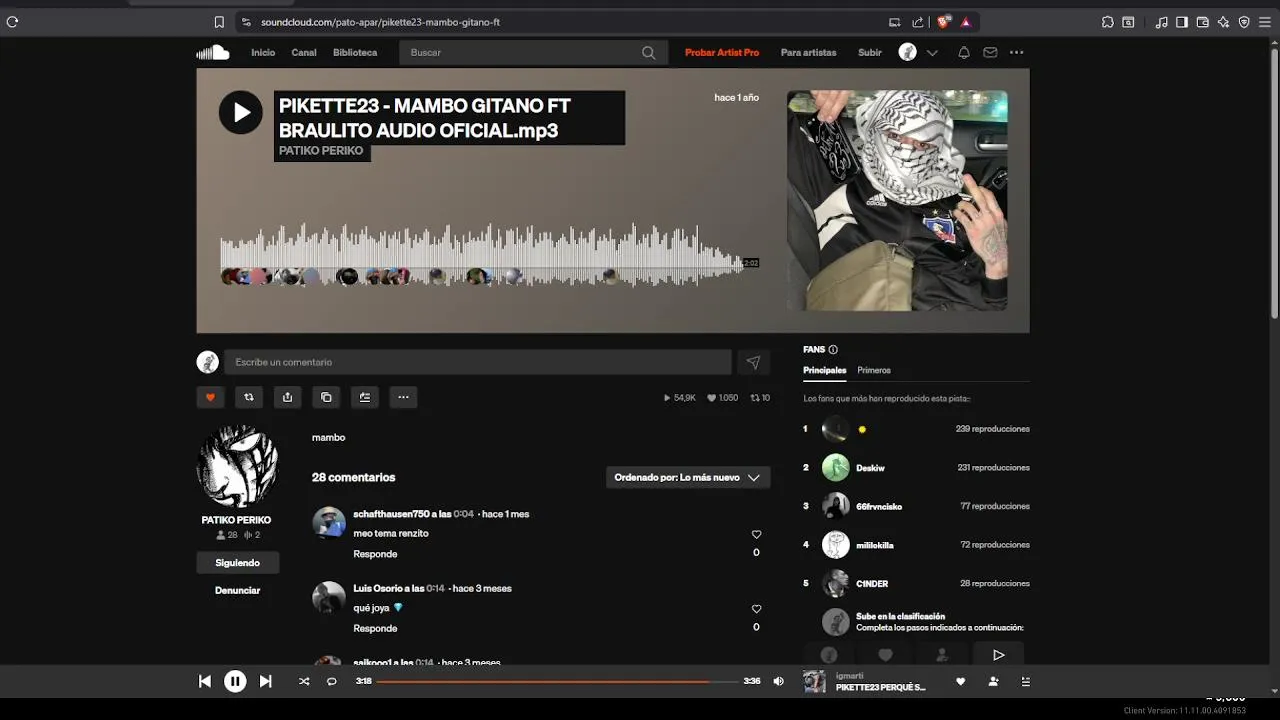Viewport: 1280px width, 720px height.
Task: Open the messages envelope icon
Action: pyautogui.click(x=990, y=52)
